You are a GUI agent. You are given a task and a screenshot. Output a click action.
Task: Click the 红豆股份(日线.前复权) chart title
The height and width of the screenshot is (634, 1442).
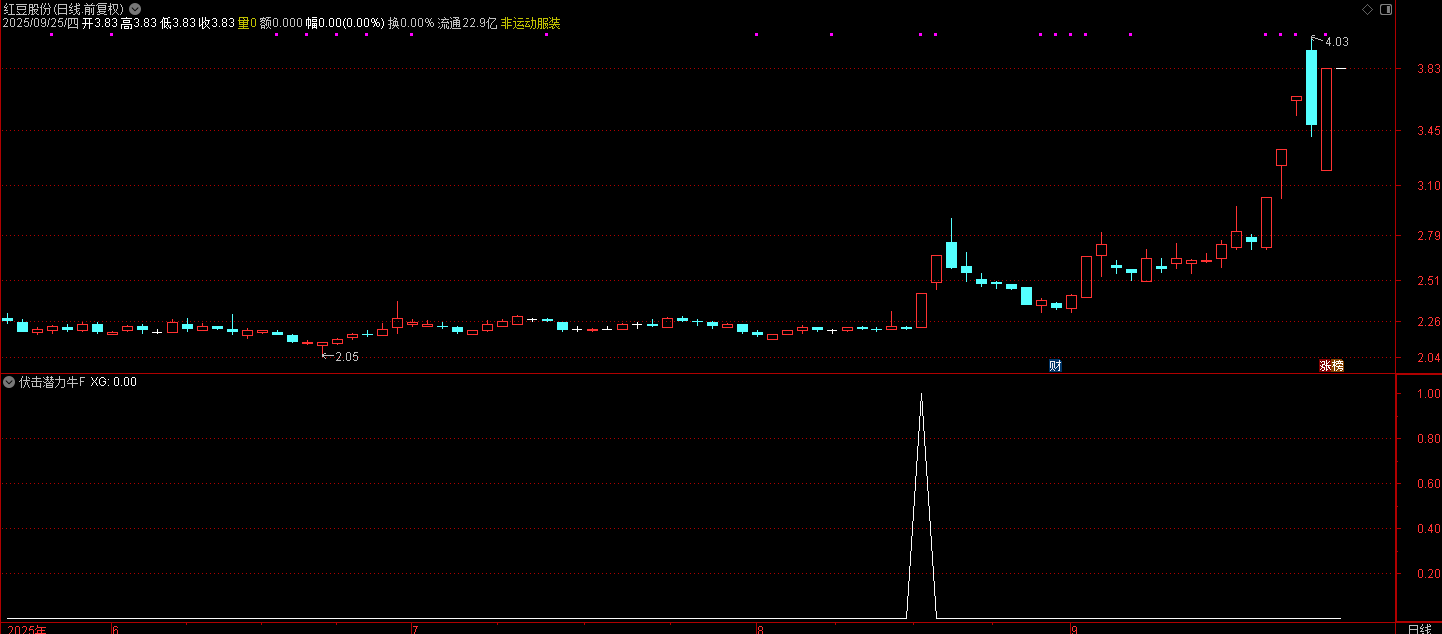64,9
